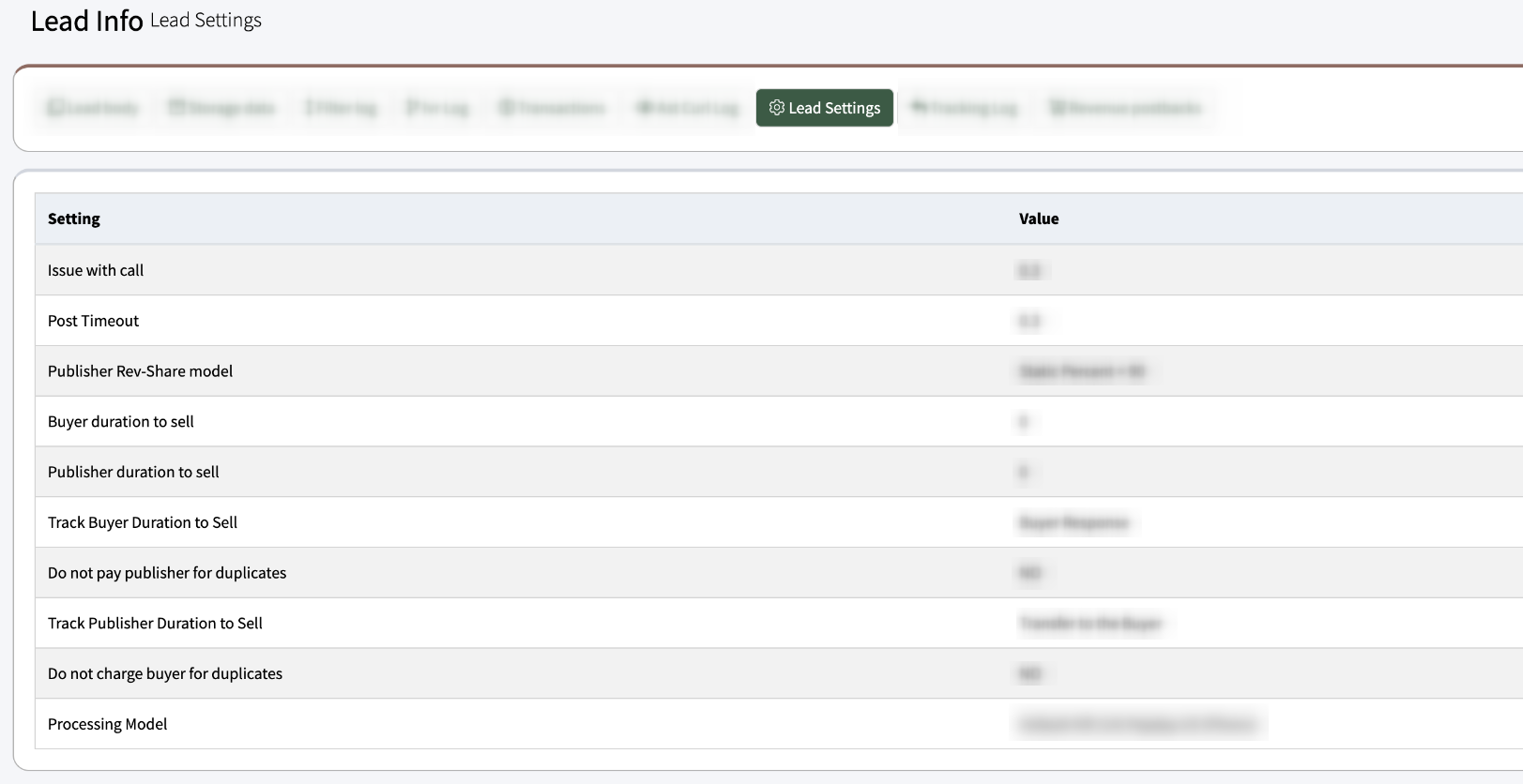Click Do not pay publisher for duplicates
Viewport: 1523px width, 784px height.
click(167, 573)
